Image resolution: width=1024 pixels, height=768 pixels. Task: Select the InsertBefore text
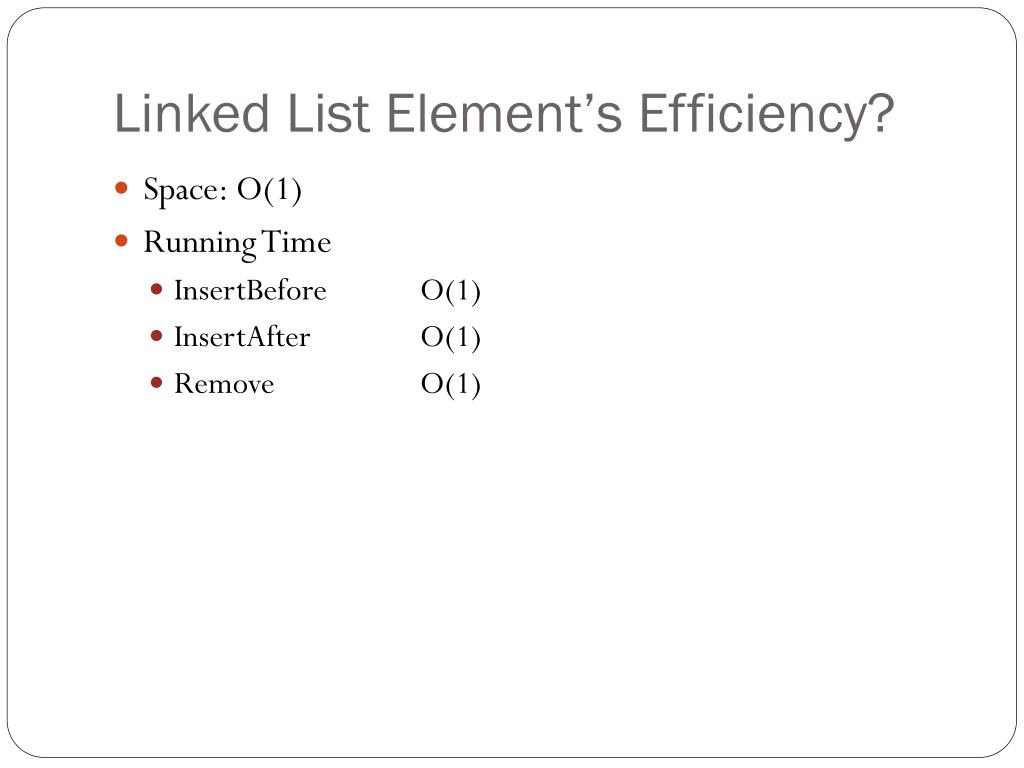[250, 290]
